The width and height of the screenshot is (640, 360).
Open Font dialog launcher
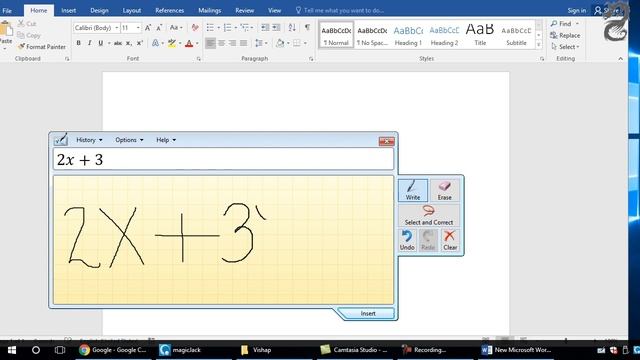199,59
